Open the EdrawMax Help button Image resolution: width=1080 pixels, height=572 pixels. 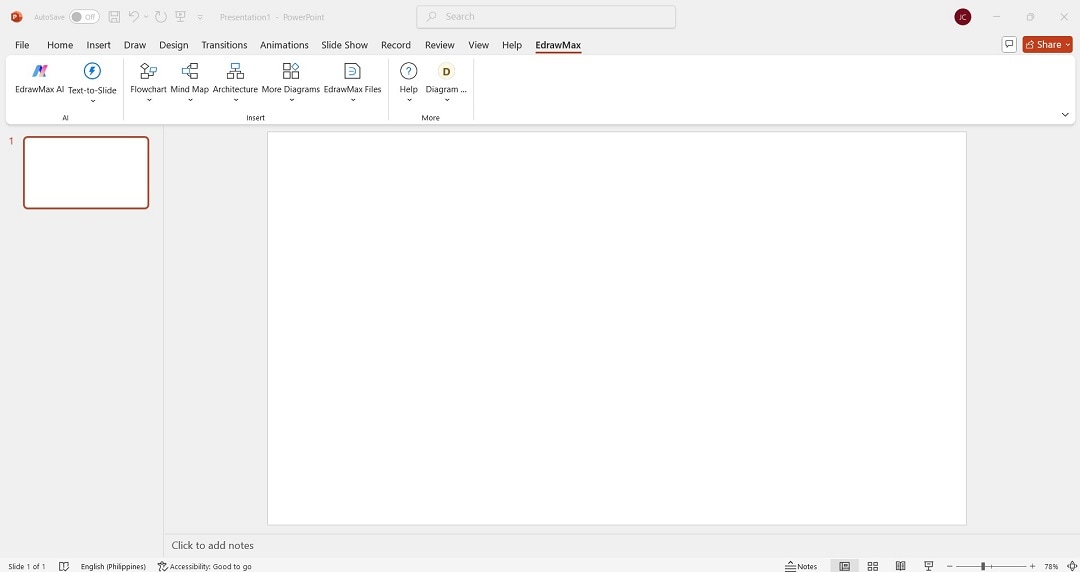(408, 78)
